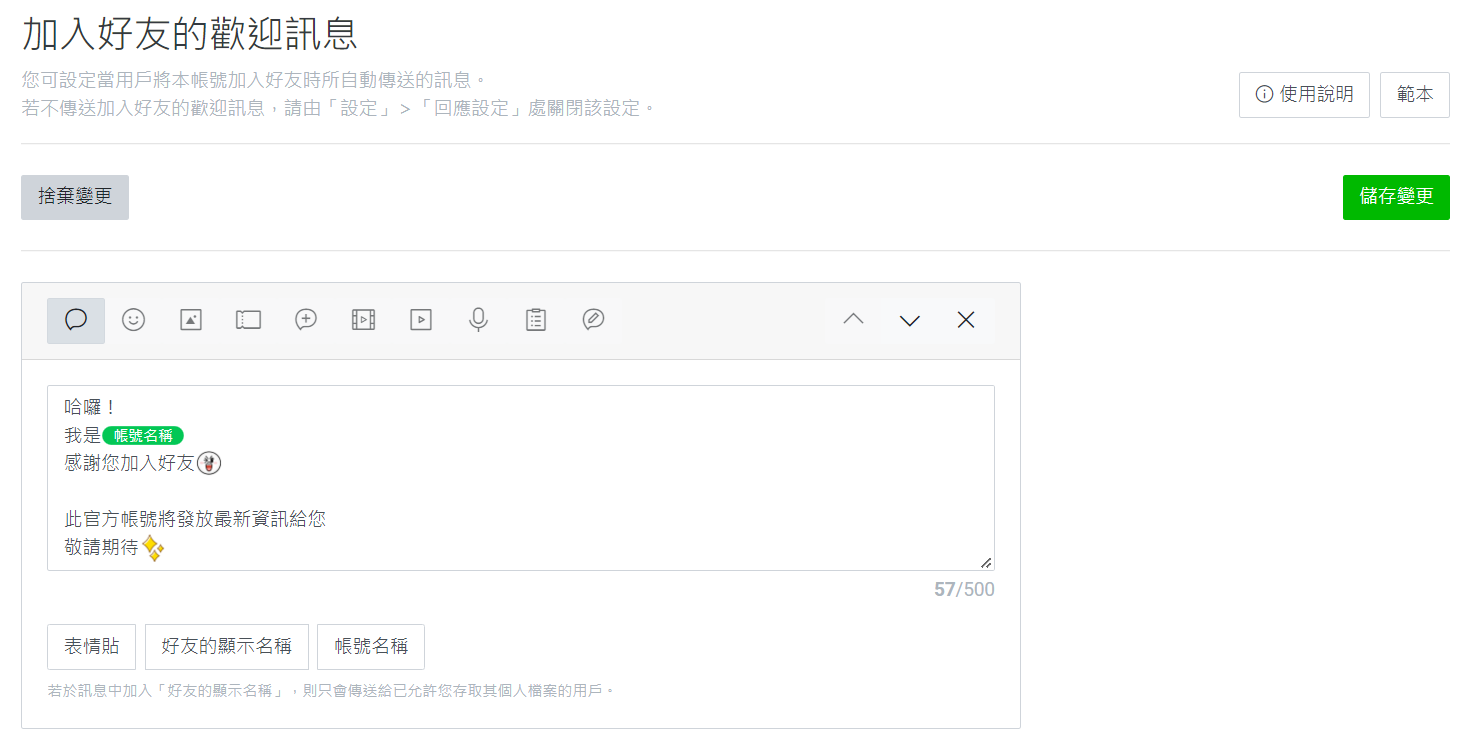Viewport: 1470px width, 736px height.
Task: Remove the message block with the X
Action: tap(965, 319)
